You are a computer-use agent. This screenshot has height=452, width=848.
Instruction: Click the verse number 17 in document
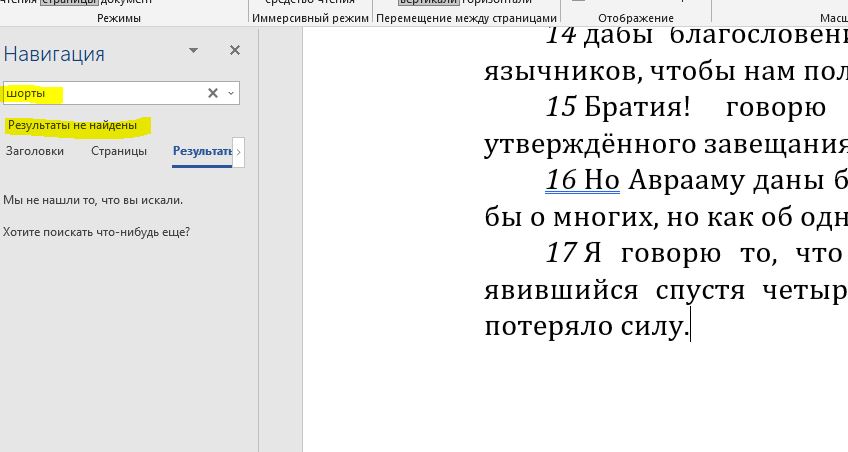pos(561,252)
